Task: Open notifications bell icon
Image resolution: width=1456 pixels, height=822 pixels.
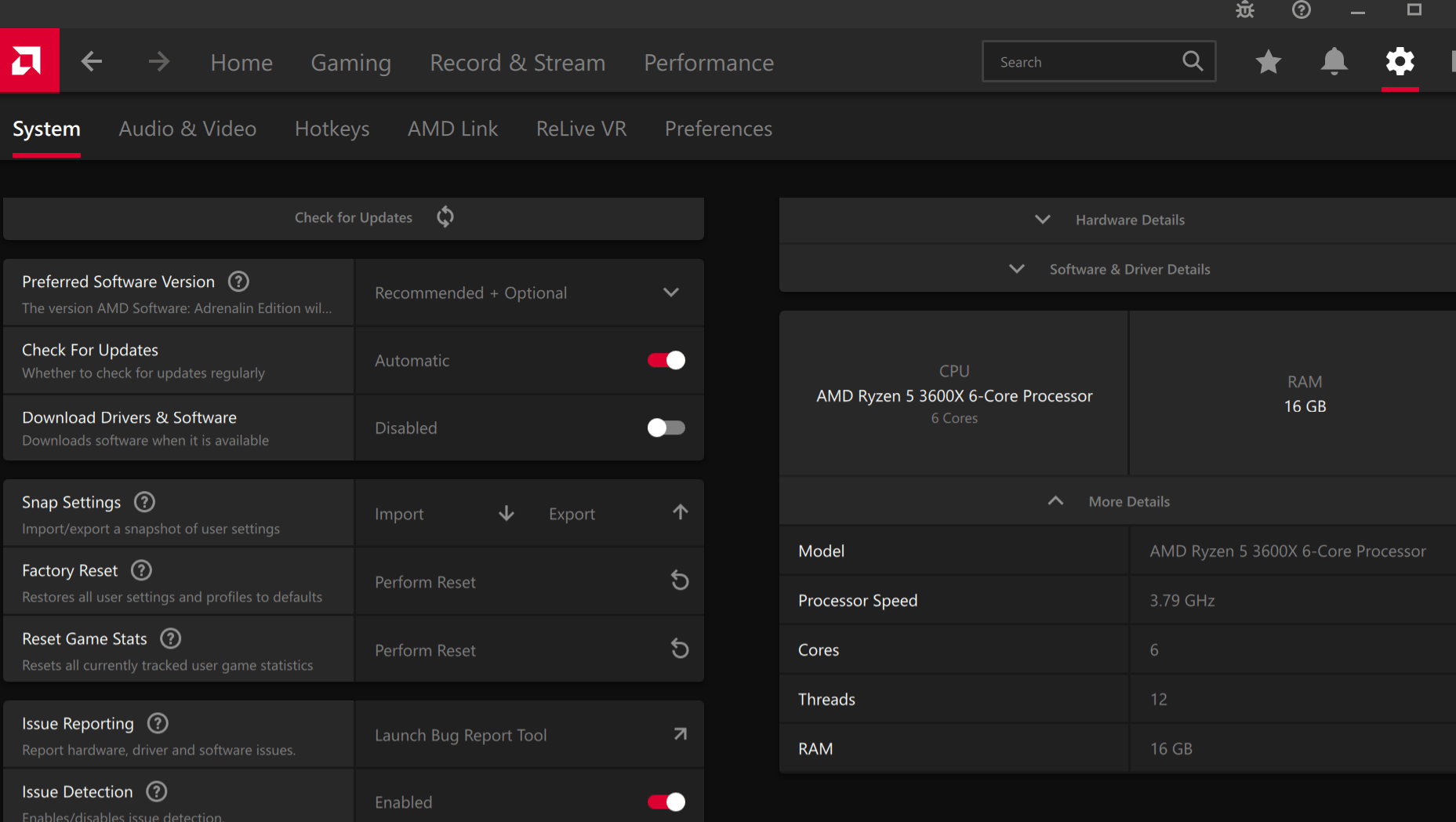Action: [1334, 61]
